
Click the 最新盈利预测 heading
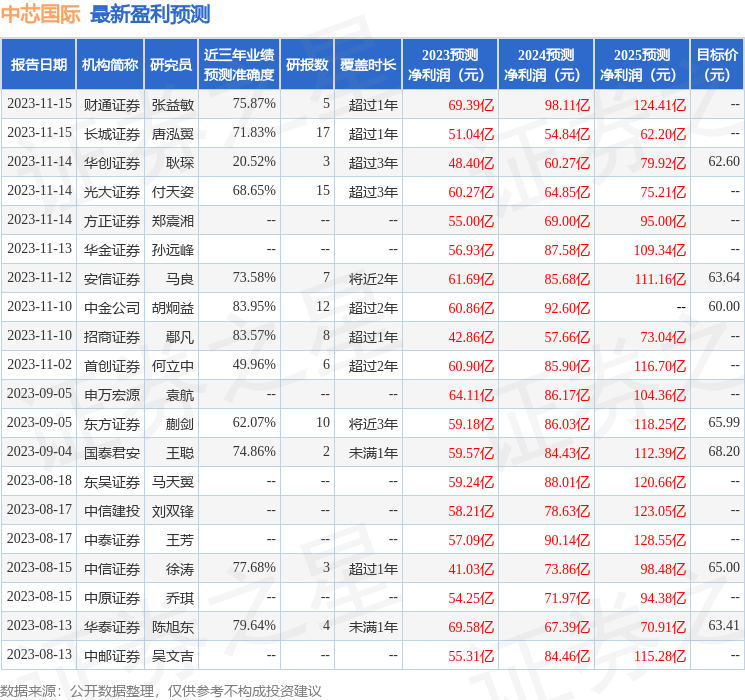[x=150, y=14]
